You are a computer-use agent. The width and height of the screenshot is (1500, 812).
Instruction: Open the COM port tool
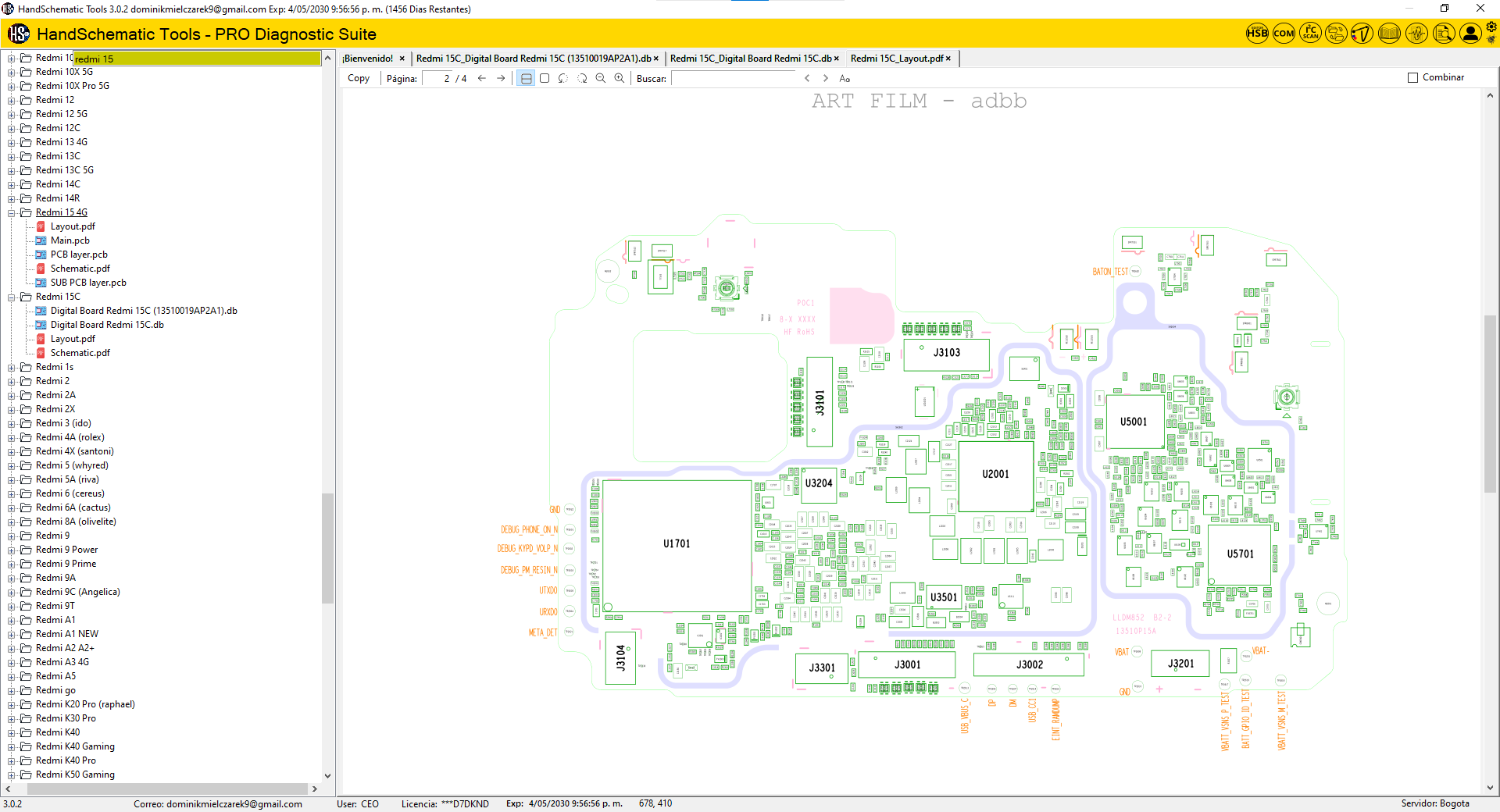(x=1284, y=34)
